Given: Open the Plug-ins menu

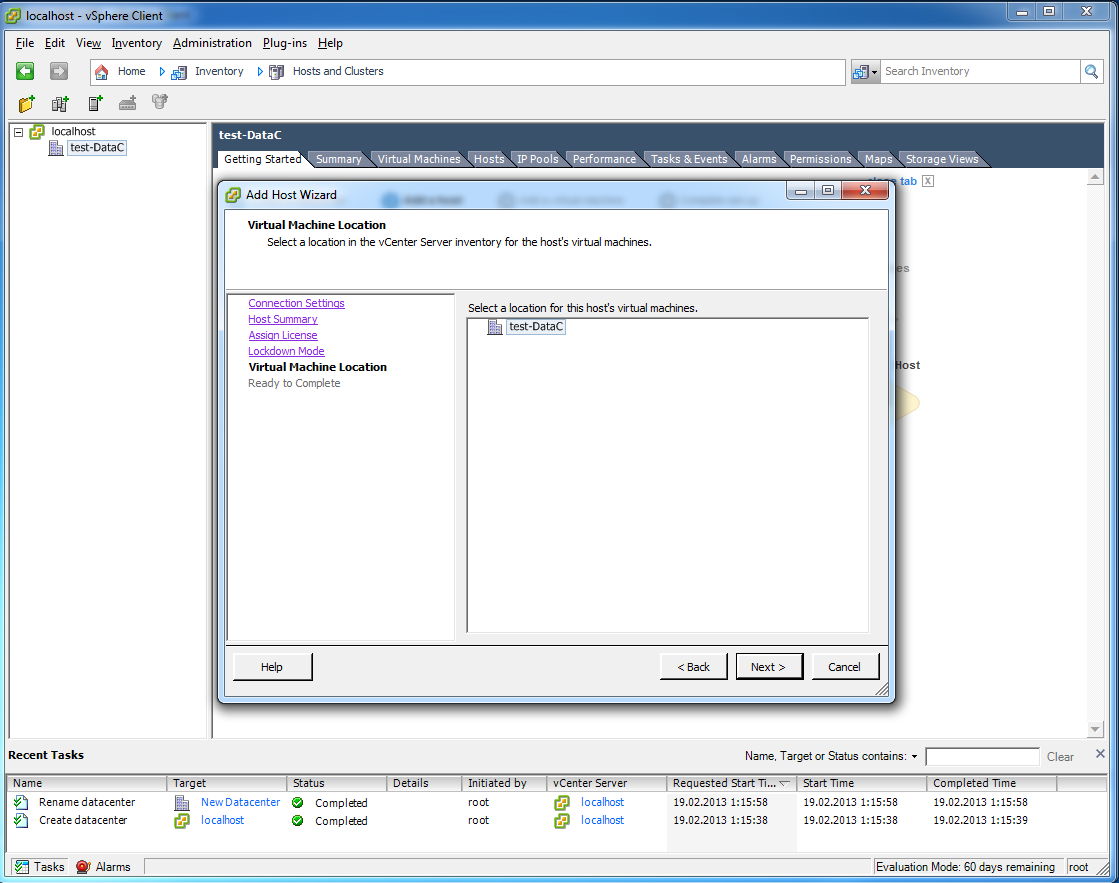Looking at the screenshot, I should click(x=284, y=43).
